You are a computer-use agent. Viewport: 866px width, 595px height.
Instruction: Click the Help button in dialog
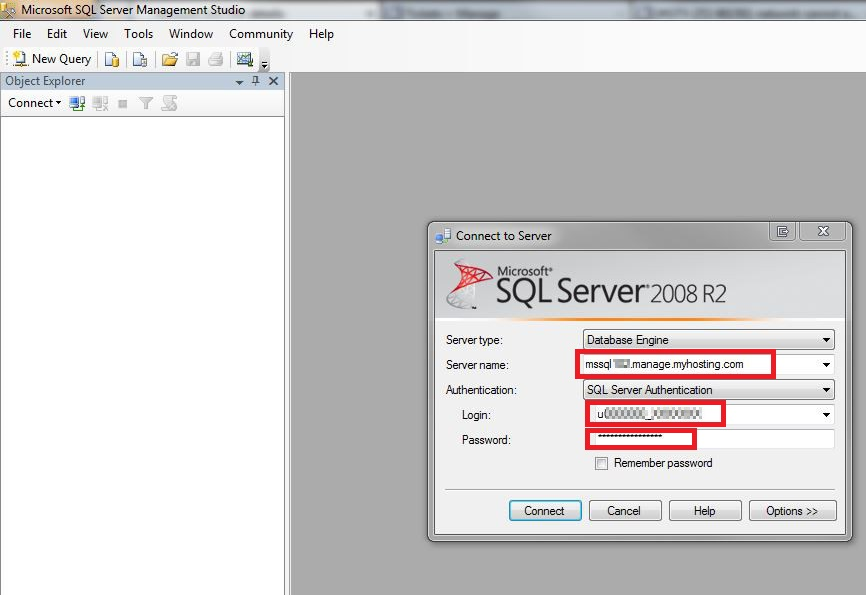point(705,510)
